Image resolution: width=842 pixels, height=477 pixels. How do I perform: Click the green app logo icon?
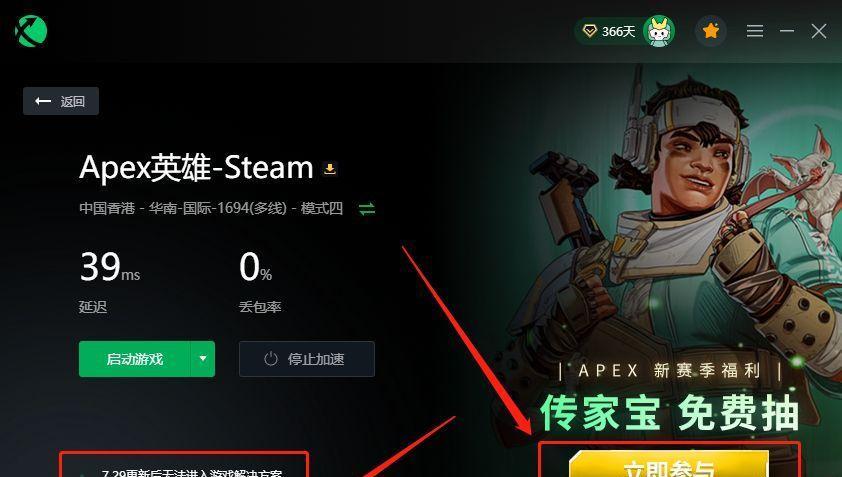(31, 31)
